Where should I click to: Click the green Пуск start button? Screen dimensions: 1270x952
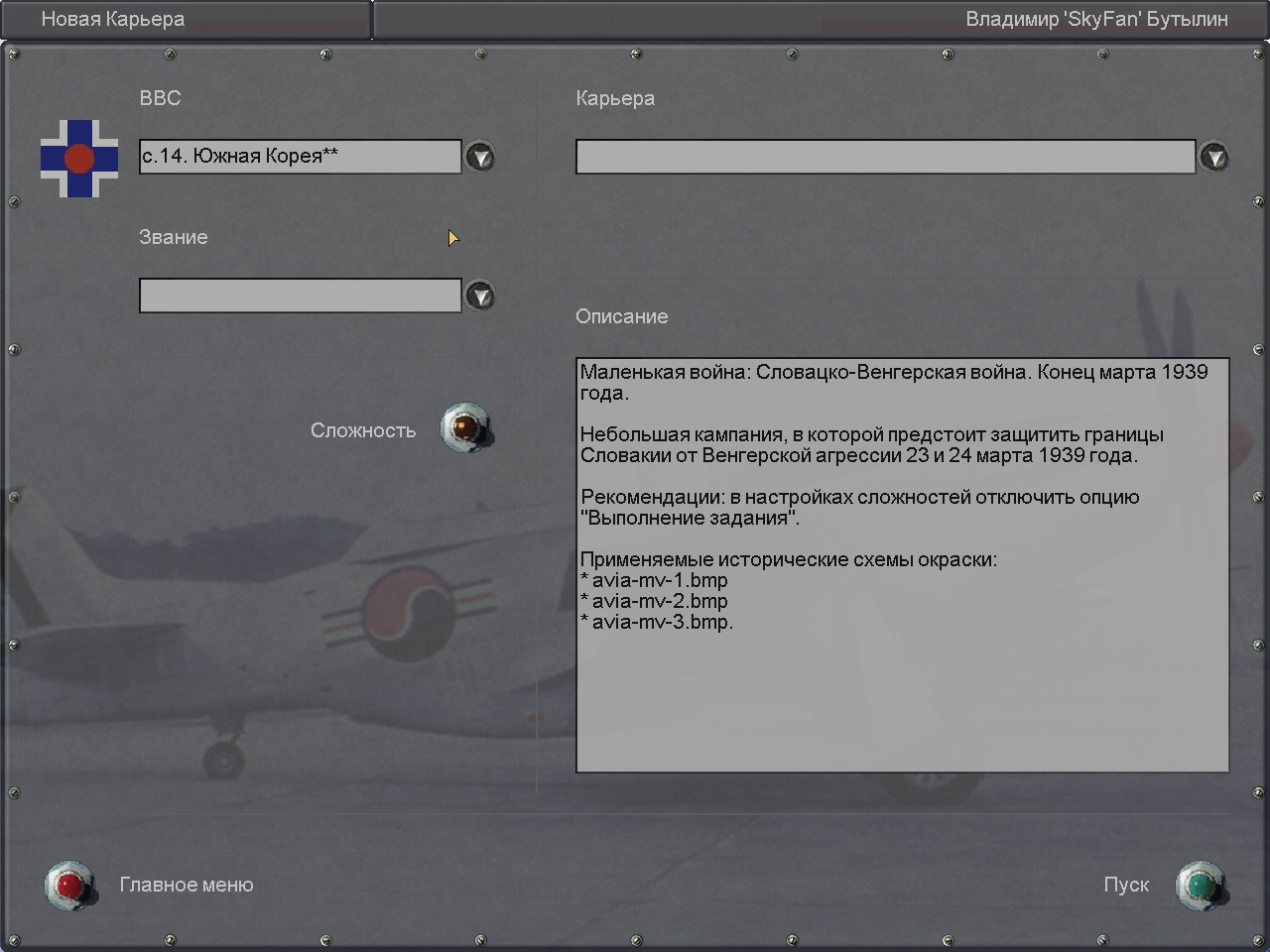(1202, 886)
